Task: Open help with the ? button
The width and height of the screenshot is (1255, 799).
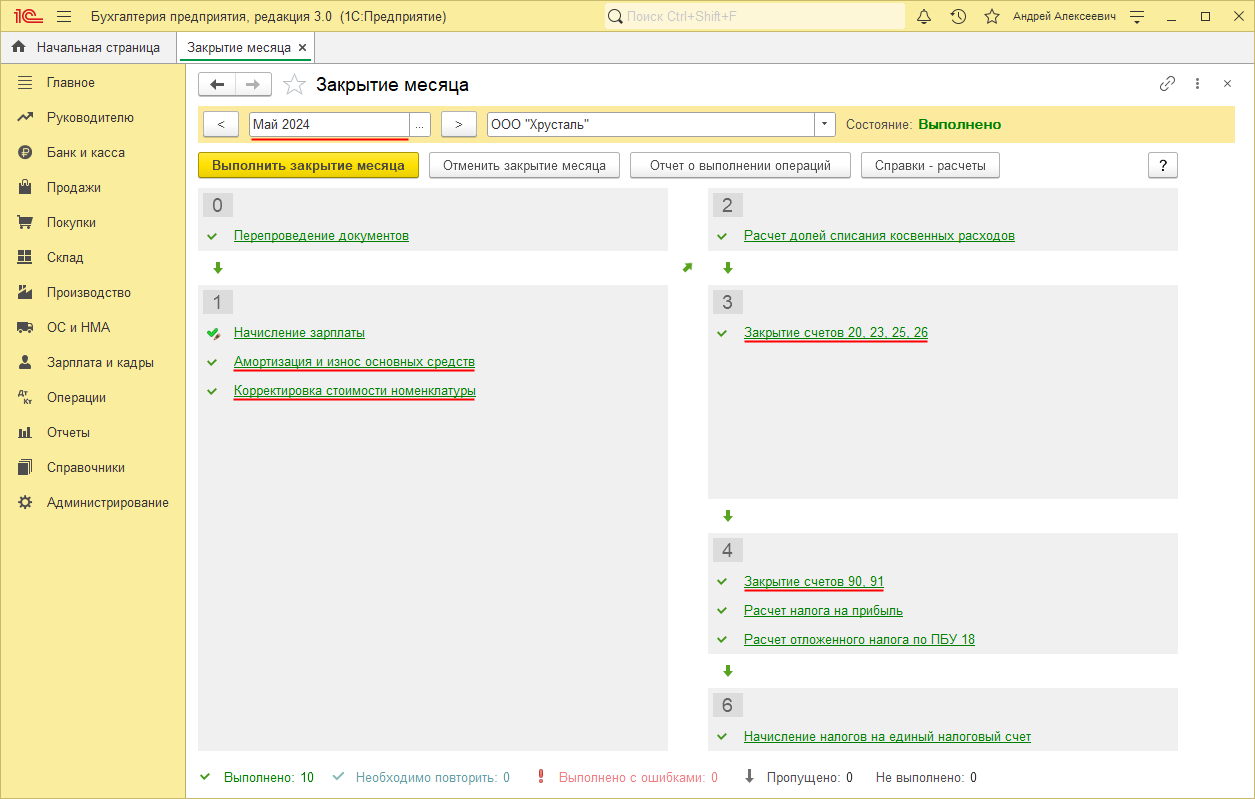Action: [x=1163, y=166]
